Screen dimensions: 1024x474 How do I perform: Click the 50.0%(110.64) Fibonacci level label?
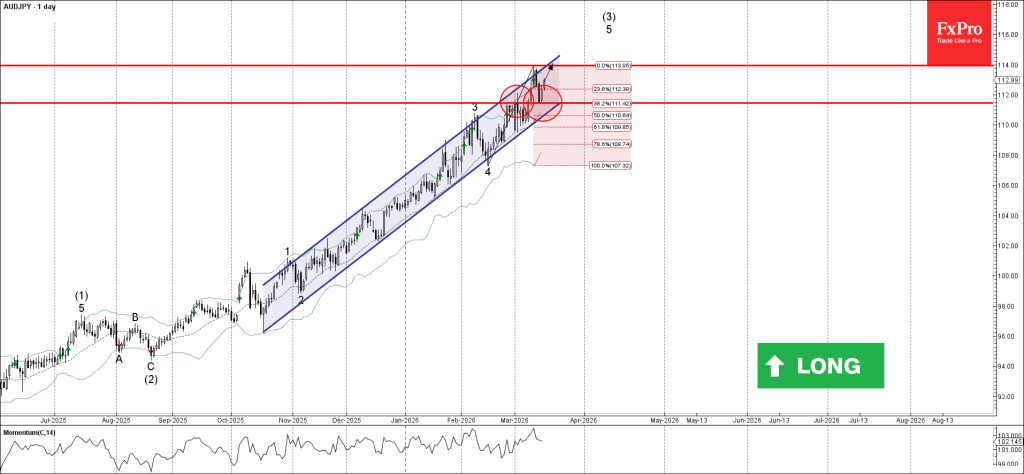(x=611, y=116)
